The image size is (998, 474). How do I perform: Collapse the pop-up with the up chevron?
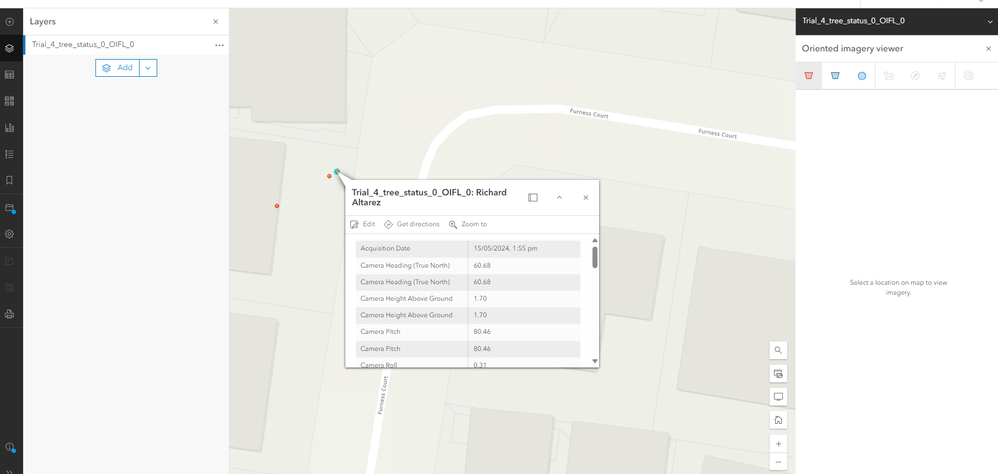click(559, 198)
